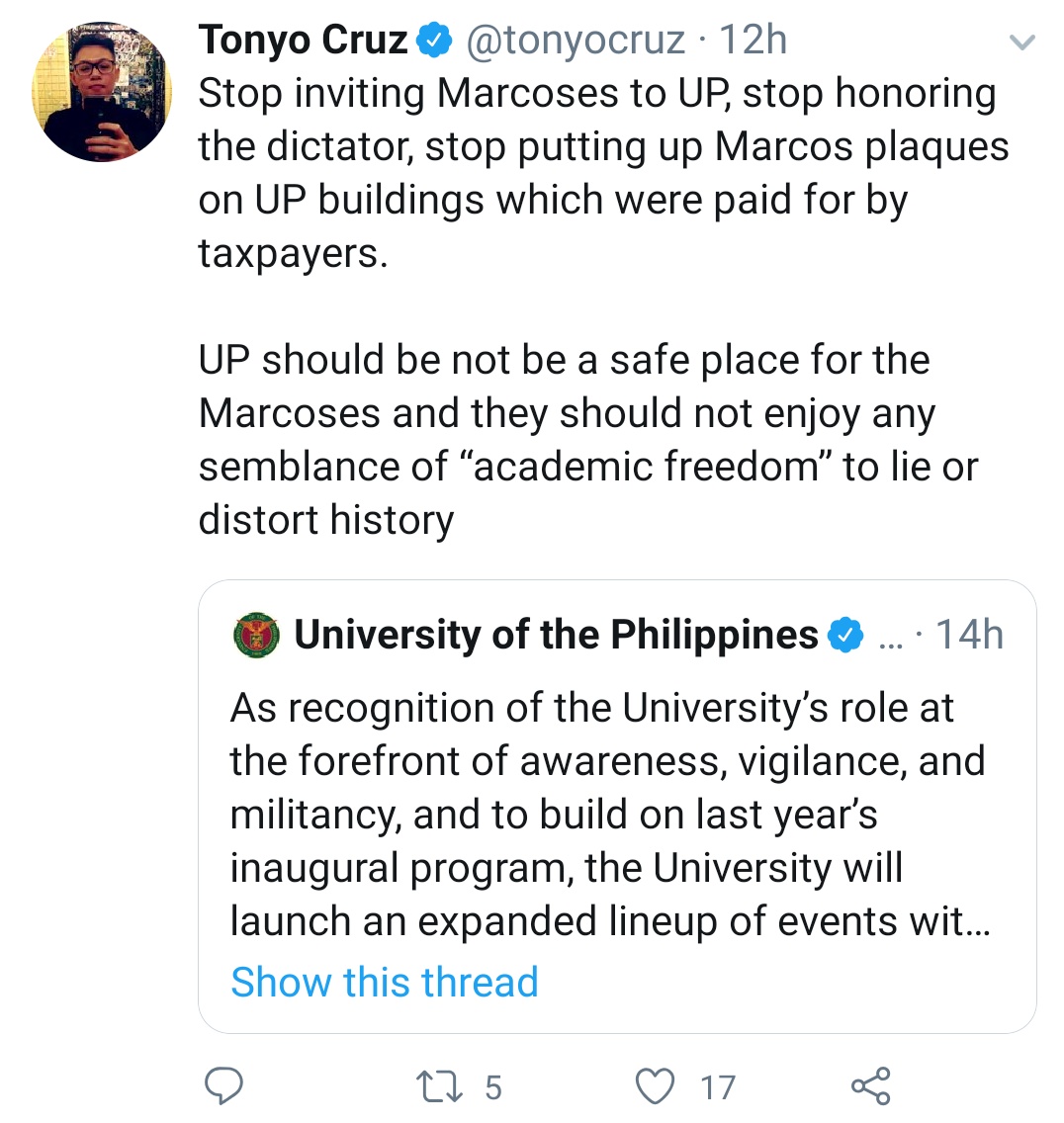This screenshot has width=1064, height=1123.
Task: Click Tonyo Cruz's verified badge
Action: [435, 42]
